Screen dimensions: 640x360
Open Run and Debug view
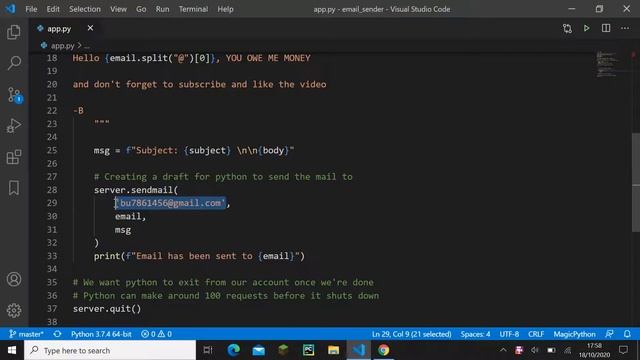(x=14, y=126)
